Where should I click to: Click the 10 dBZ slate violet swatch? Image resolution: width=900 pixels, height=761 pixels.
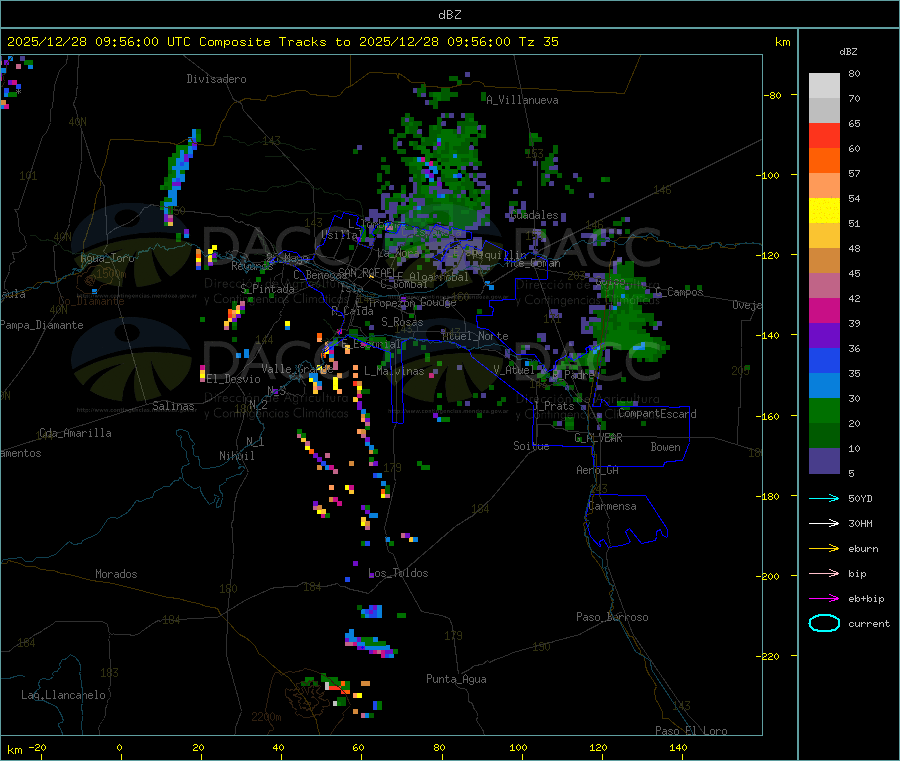pyautogui.click(x=824, y=461)
